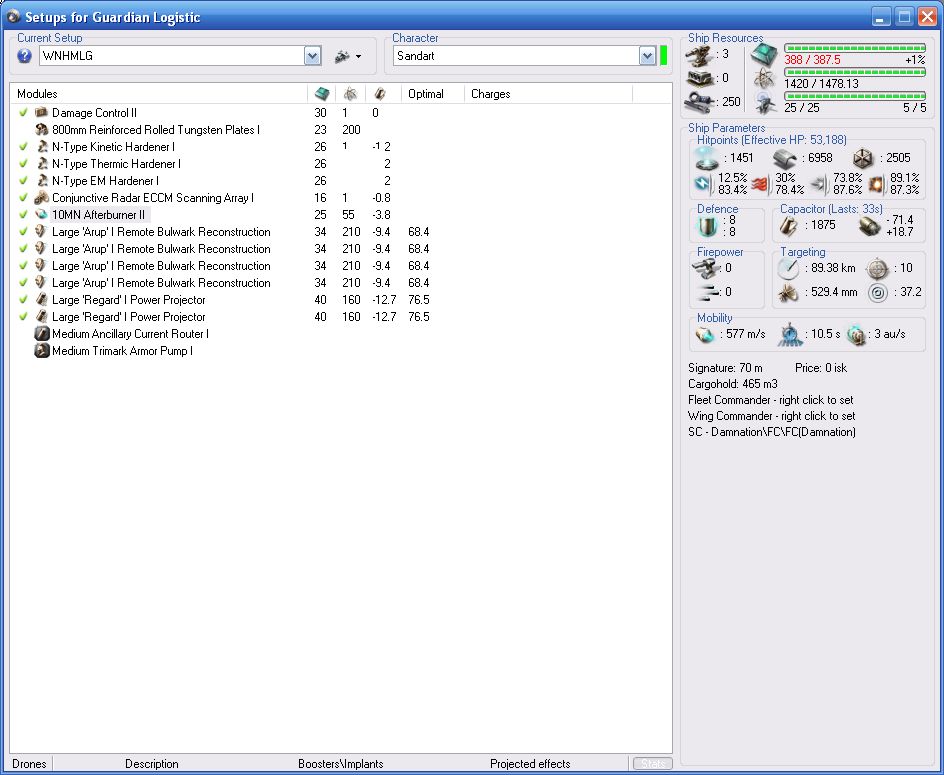Toggle the N-Type EM Hardener I checkmark
The image size is (944, 775).
click(x=23, y=180)
